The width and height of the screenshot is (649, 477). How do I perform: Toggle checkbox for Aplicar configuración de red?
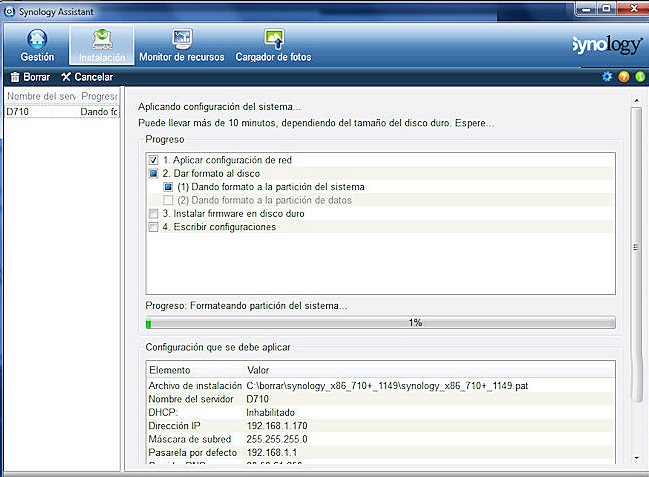coord(154,160)
